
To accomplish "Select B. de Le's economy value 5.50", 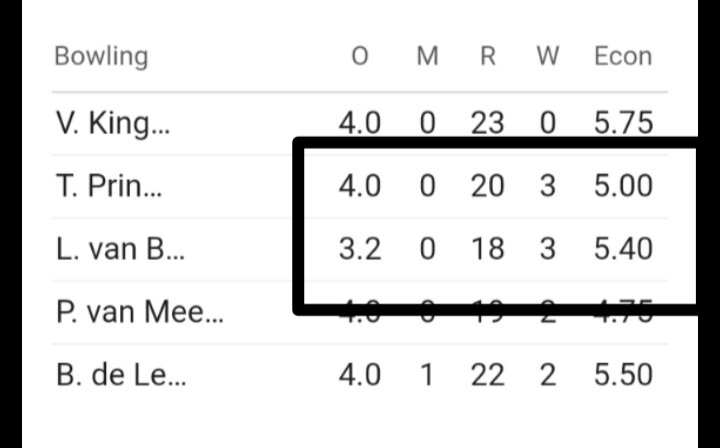I will click(x=623, y=376).
